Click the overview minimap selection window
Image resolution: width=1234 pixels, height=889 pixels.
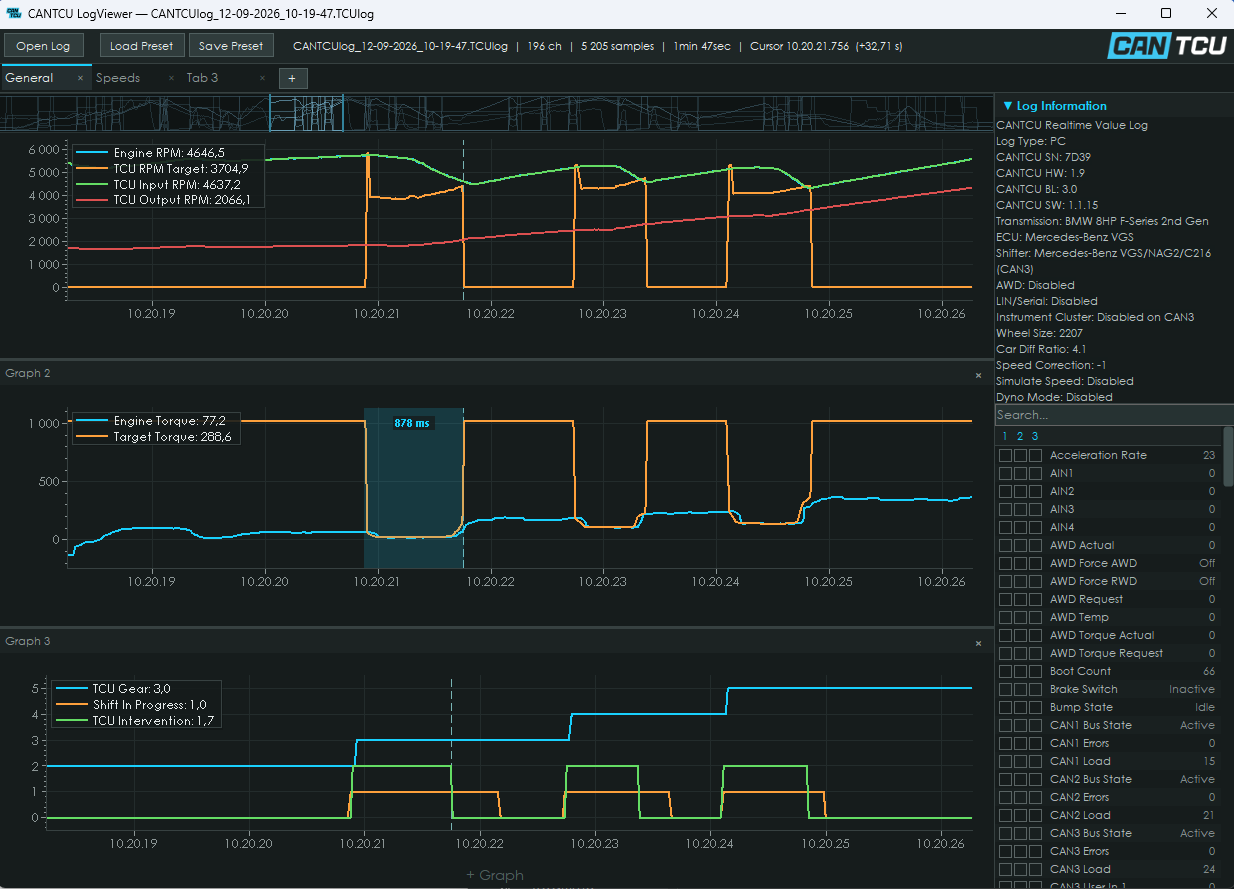click(x=306, y=113)
